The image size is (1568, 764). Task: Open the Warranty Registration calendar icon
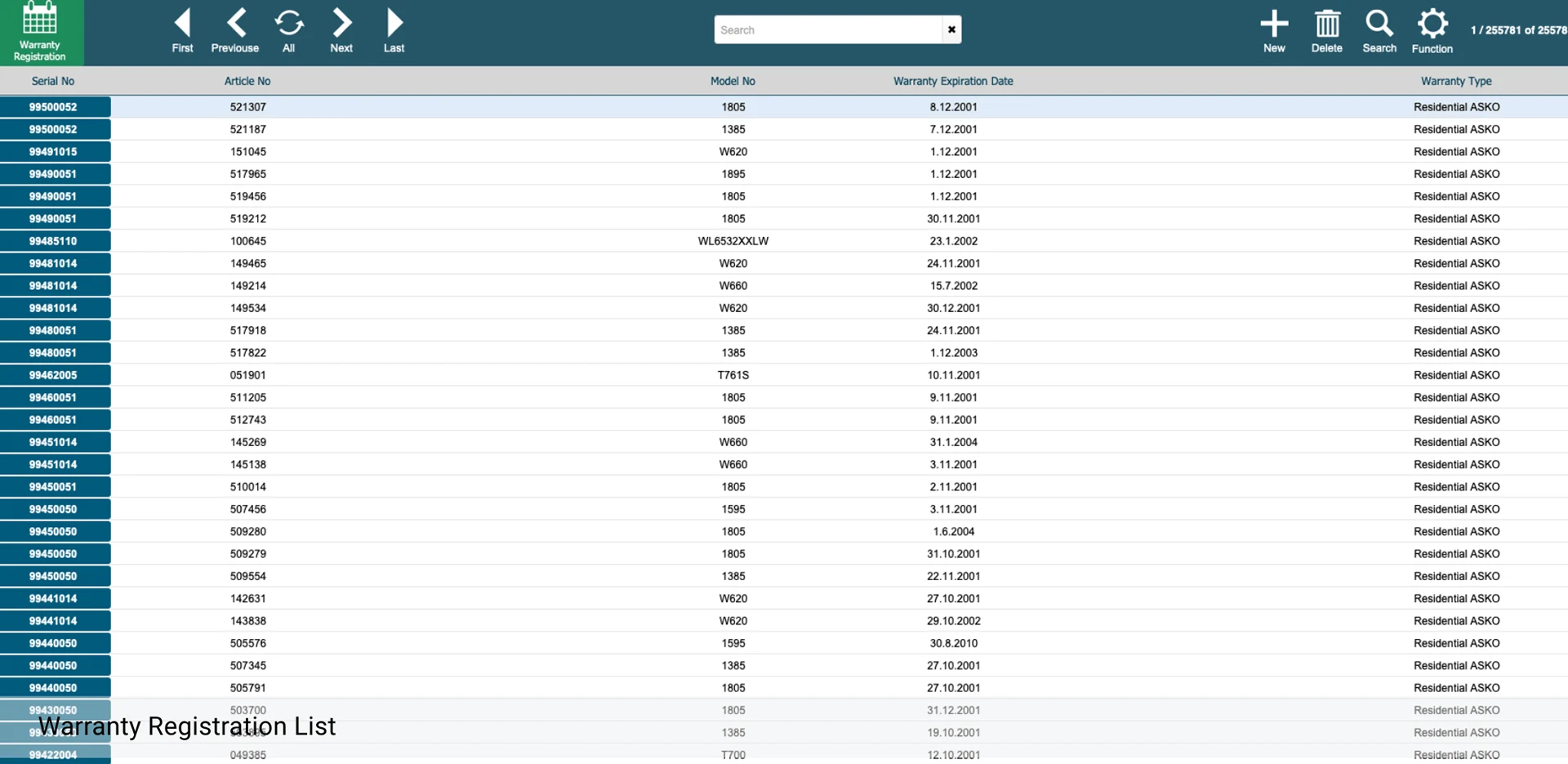pos(40,32)
